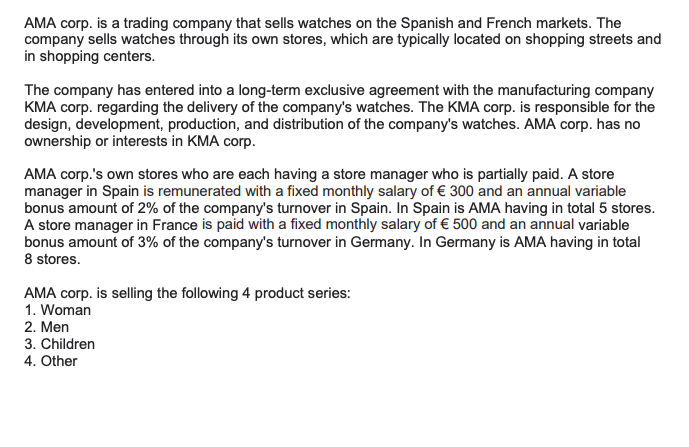The image size is (689, 447).
Task: Click the '1. Woman' list item
Action: (58, 310)
